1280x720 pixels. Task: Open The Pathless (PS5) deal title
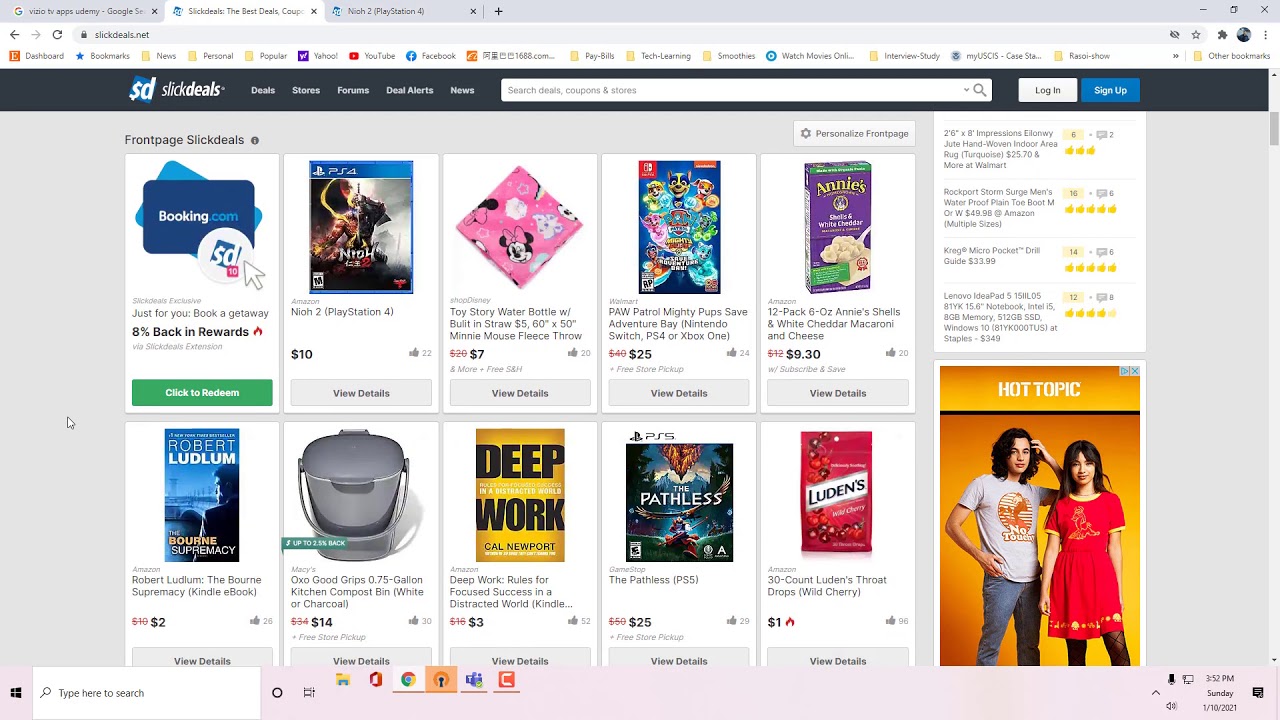pyautogui.click(x=654, y=580)
